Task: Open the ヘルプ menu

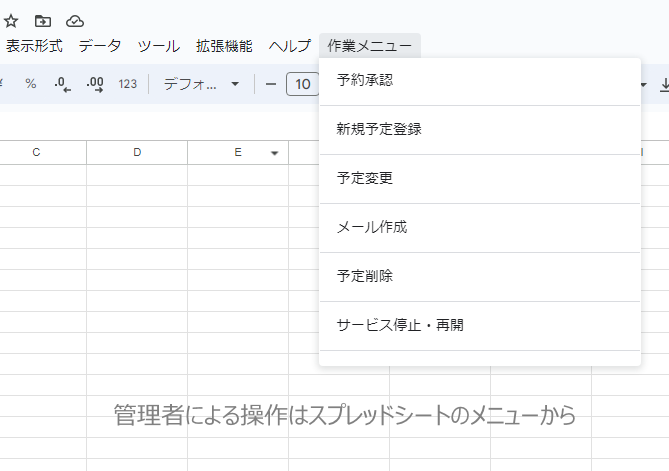Action: click(290, 46)
